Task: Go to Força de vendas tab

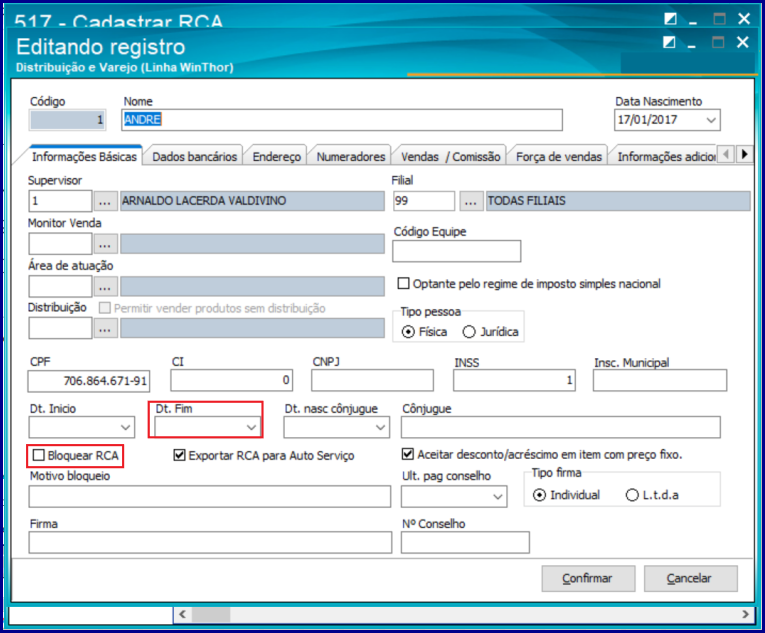Action: pyautogui.click(x=559, y=156)
